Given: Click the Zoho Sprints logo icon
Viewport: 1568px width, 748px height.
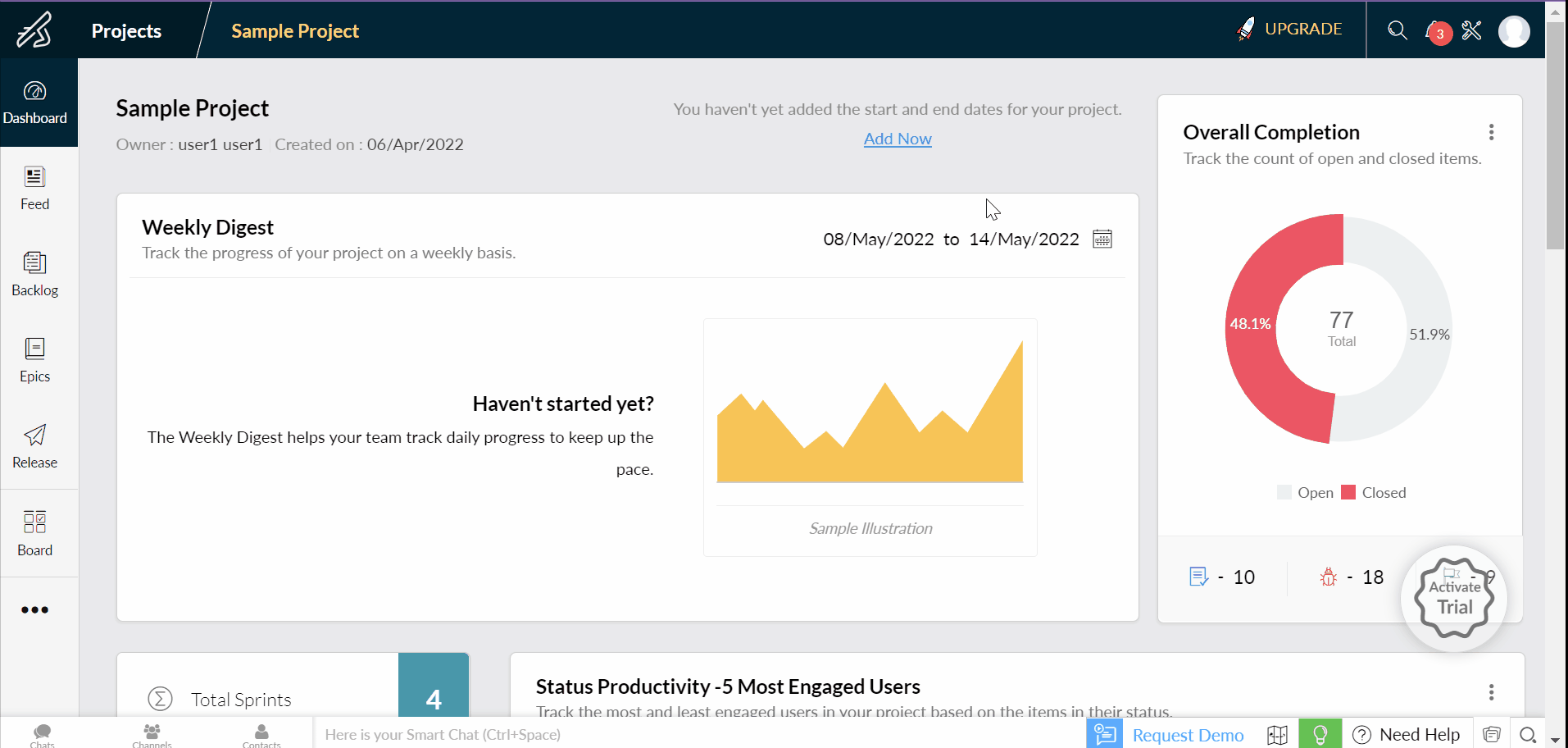Looking at the screenshot, I should coord(35,30).
